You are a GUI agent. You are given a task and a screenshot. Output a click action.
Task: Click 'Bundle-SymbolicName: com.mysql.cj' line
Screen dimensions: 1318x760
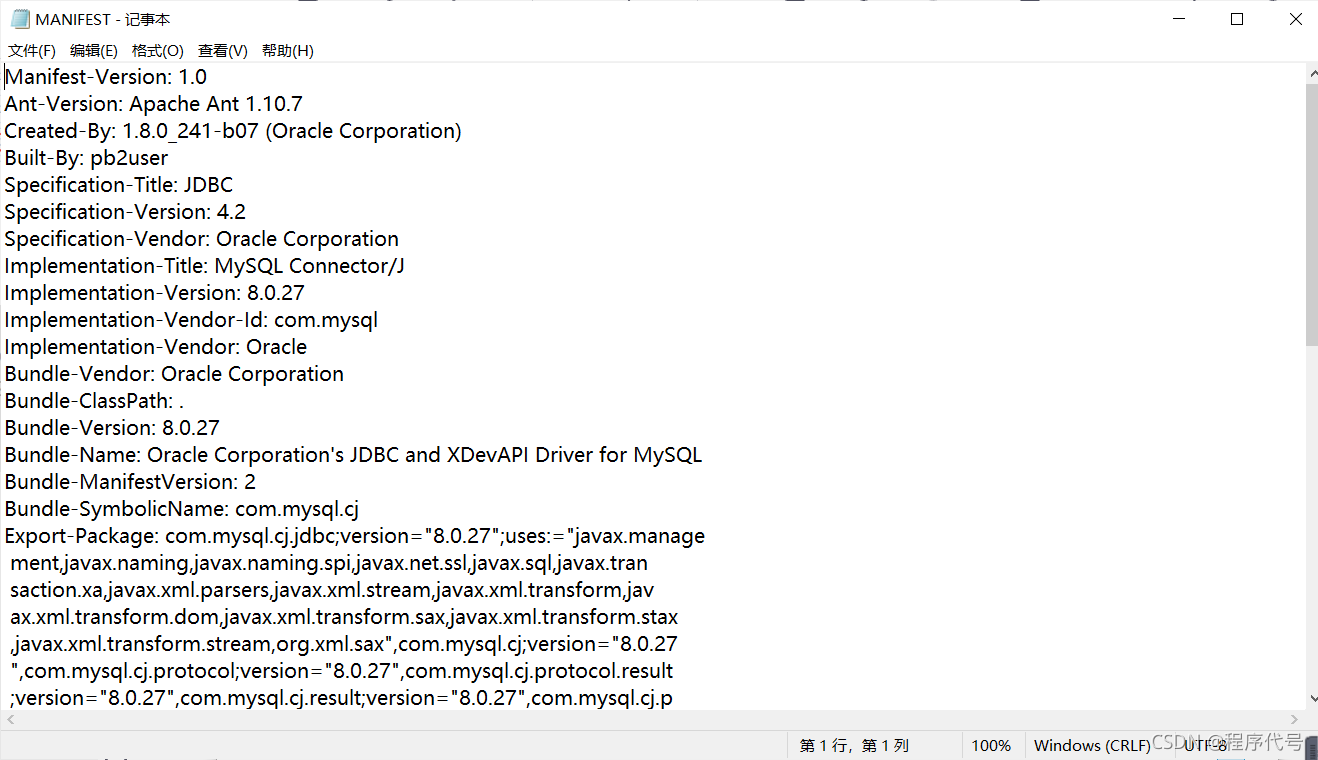pos(182,509)
